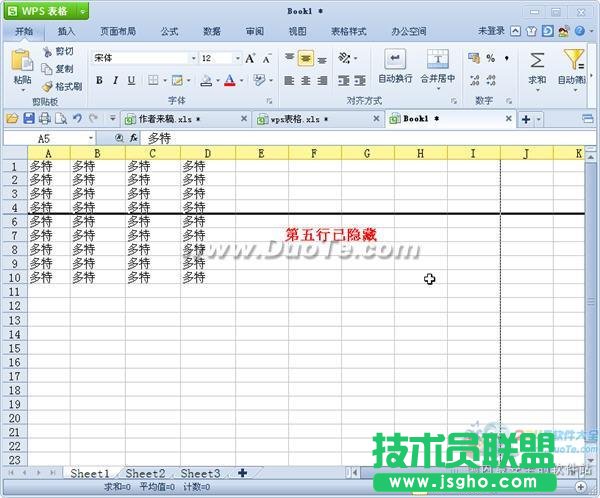Click the percent style icon
The width and height of the screenshot is (600, 498).
click(491, 58)
